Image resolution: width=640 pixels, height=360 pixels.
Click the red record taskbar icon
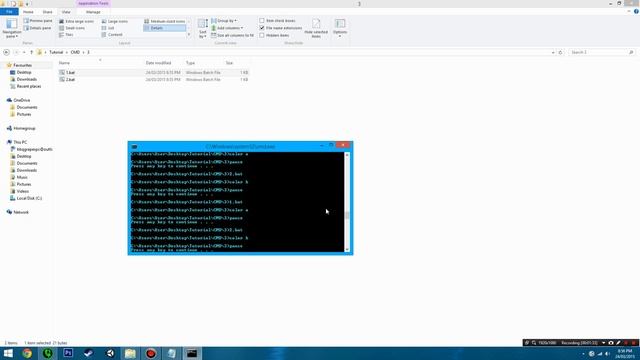coord(151,353)
